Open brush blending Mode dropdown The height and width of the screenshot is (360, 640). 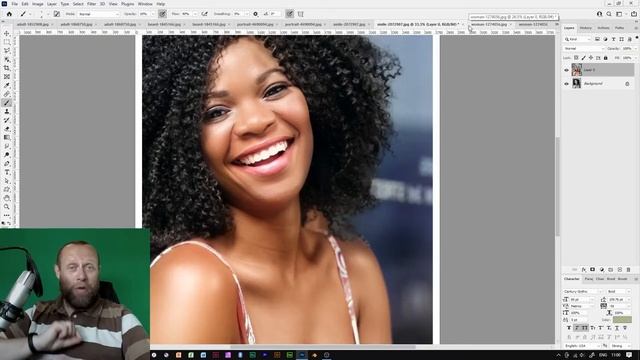point(98,14)
